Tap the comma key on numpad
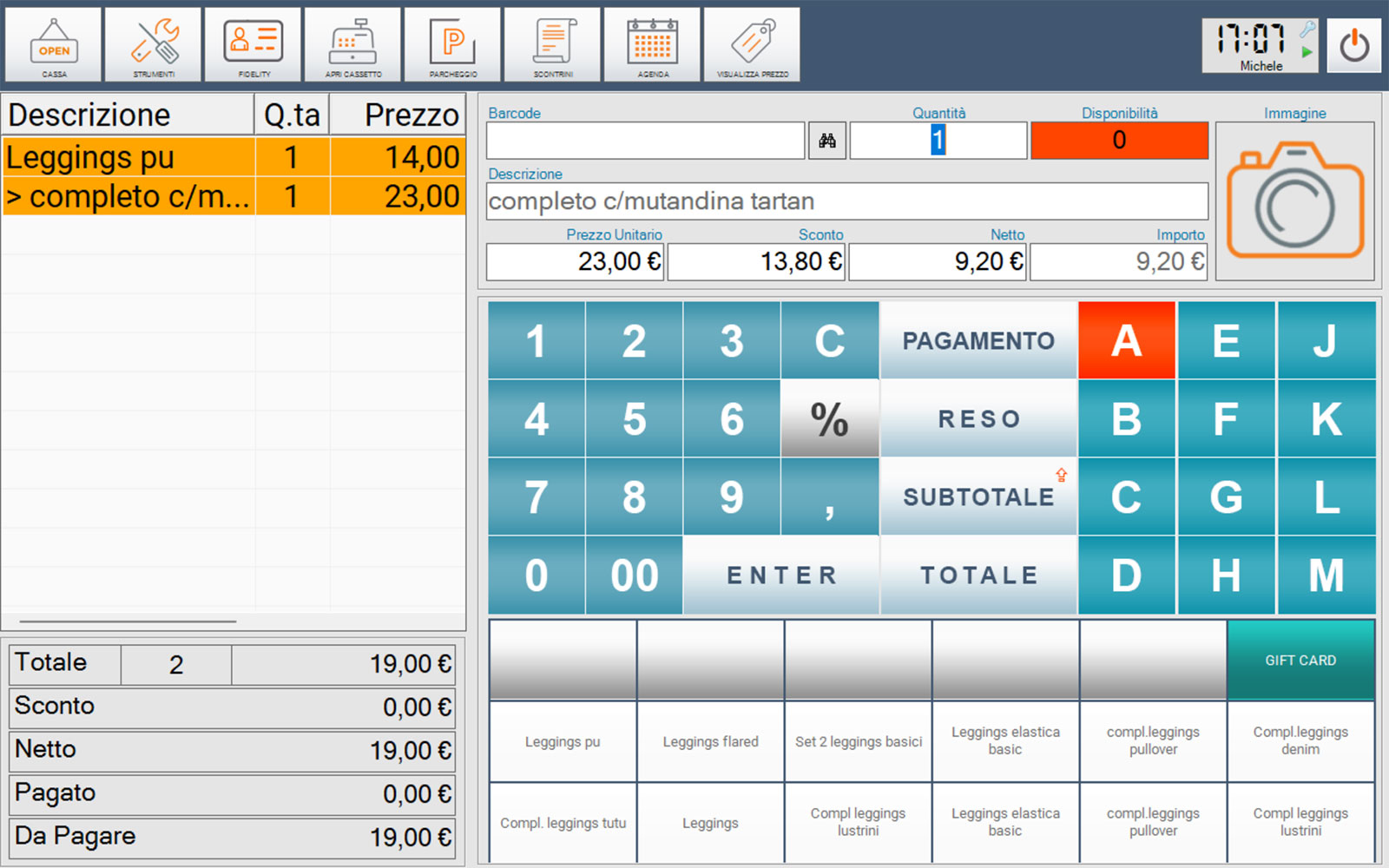 pyautogui.click(x=830, y=496)
